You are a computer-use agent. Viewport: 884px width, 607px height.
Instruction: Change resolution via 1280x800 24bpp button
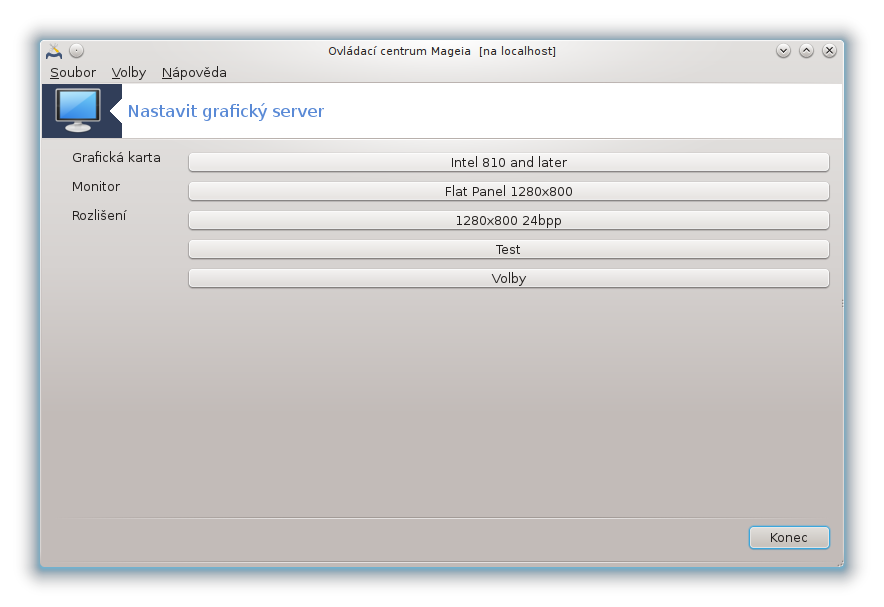[x=509, y=220]
